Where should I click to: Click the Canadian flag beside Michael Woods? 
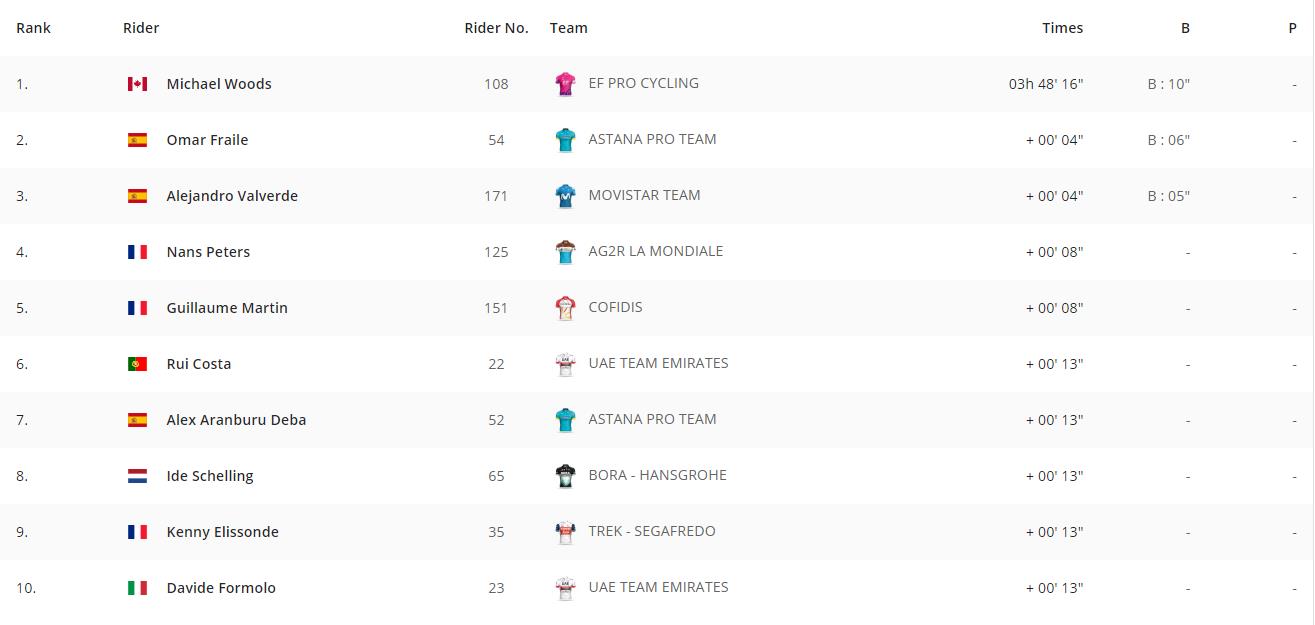pos(137,84)
